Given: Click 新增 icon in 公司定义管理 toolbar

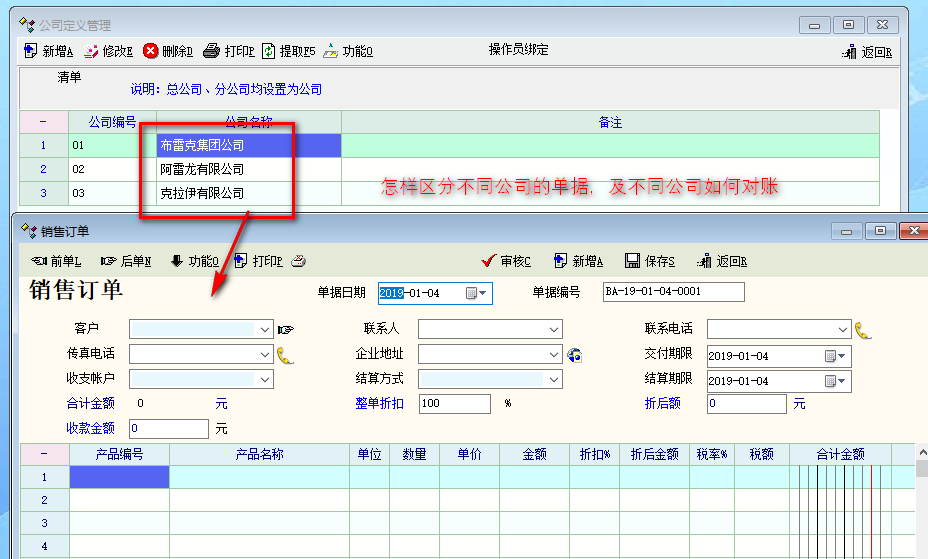Looking at the screenshot, I should (30, 51).
